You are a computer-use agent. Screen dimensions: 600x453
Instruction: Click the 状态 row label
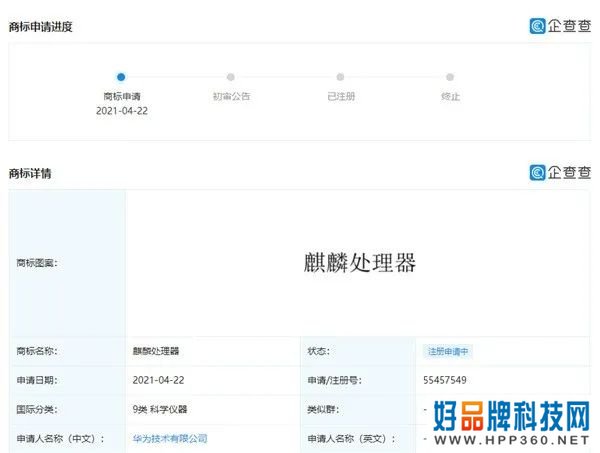[x=318, y=351]
